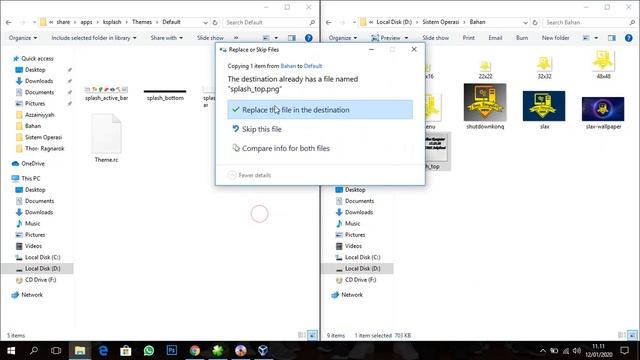Select splash_active_bar file

pos(107,93)
